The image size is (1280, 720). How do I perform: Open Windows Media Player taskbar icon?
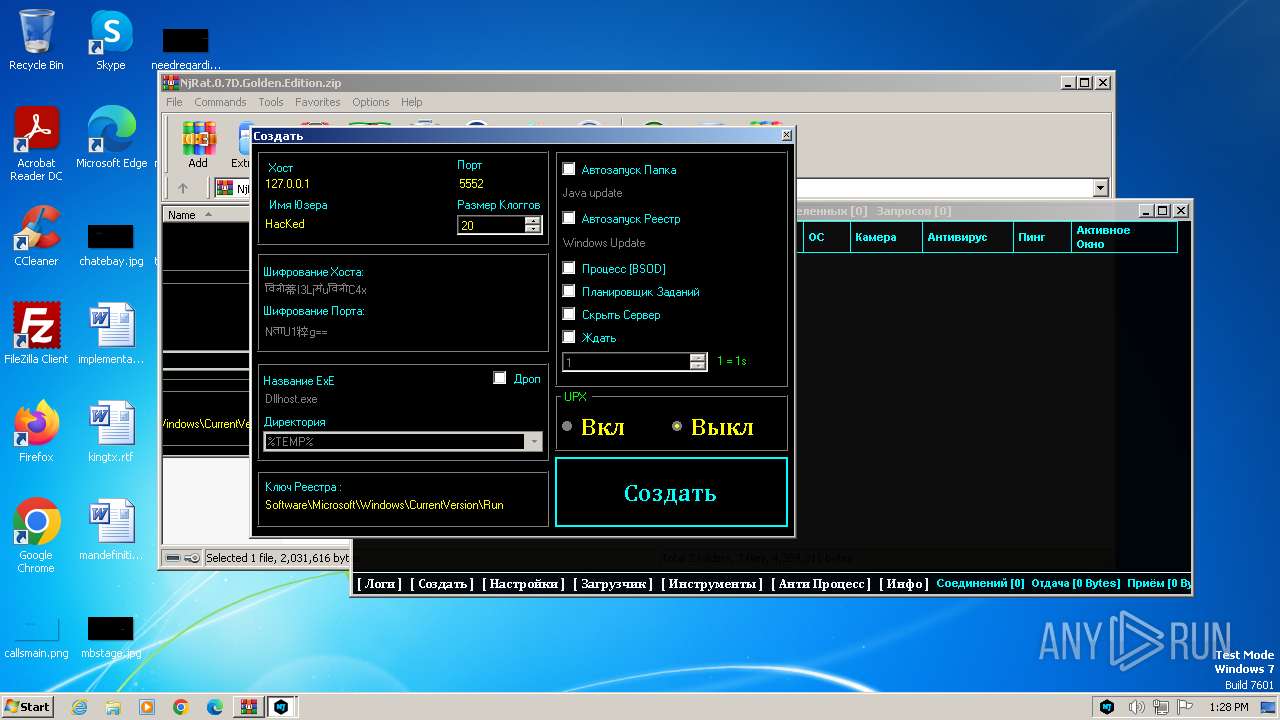click(147, 707)
